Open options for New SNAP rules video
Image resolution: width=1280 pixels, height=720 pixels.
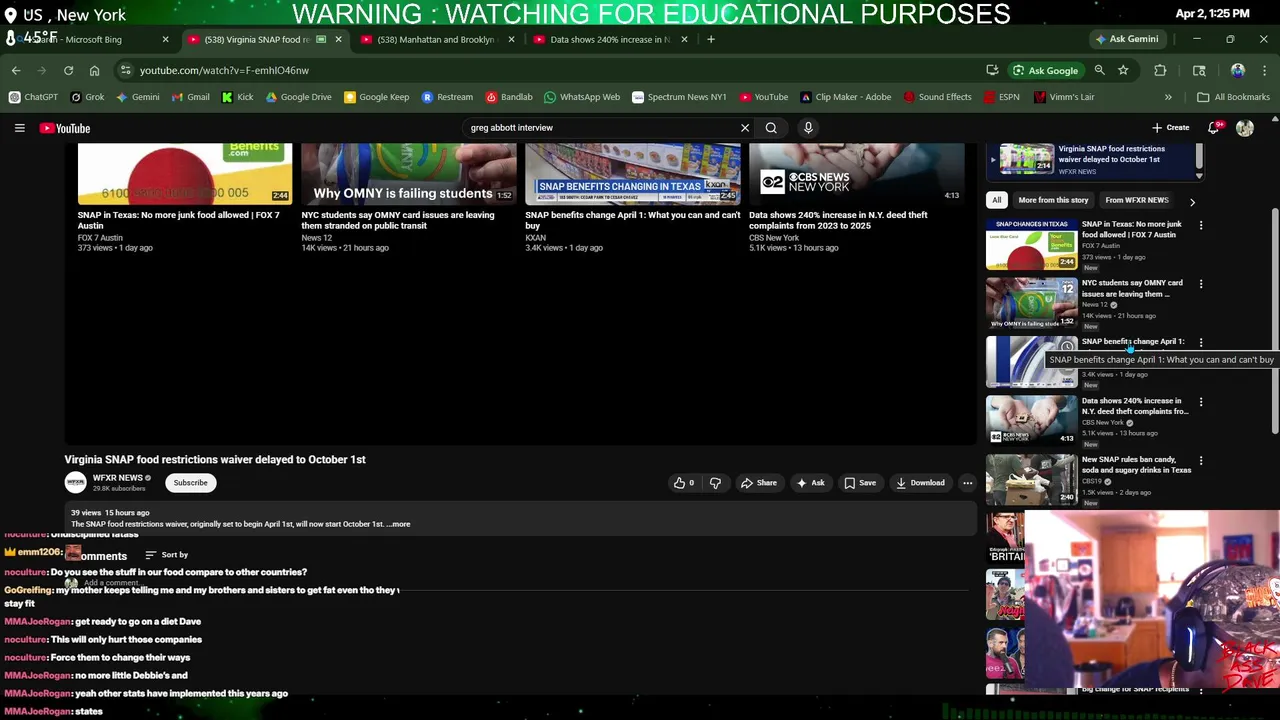(1201, 461)
